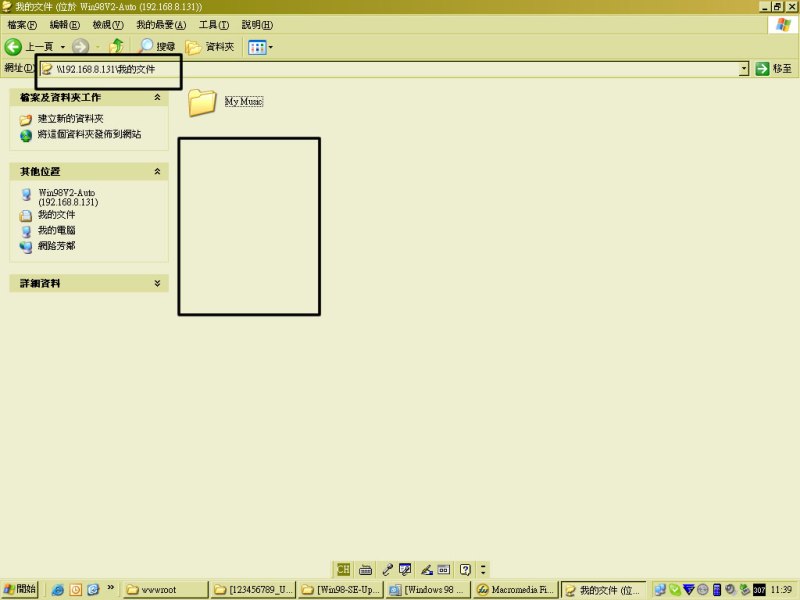
Task: Launch Internet Explorer from quick launch
Action: click(58, 590)
